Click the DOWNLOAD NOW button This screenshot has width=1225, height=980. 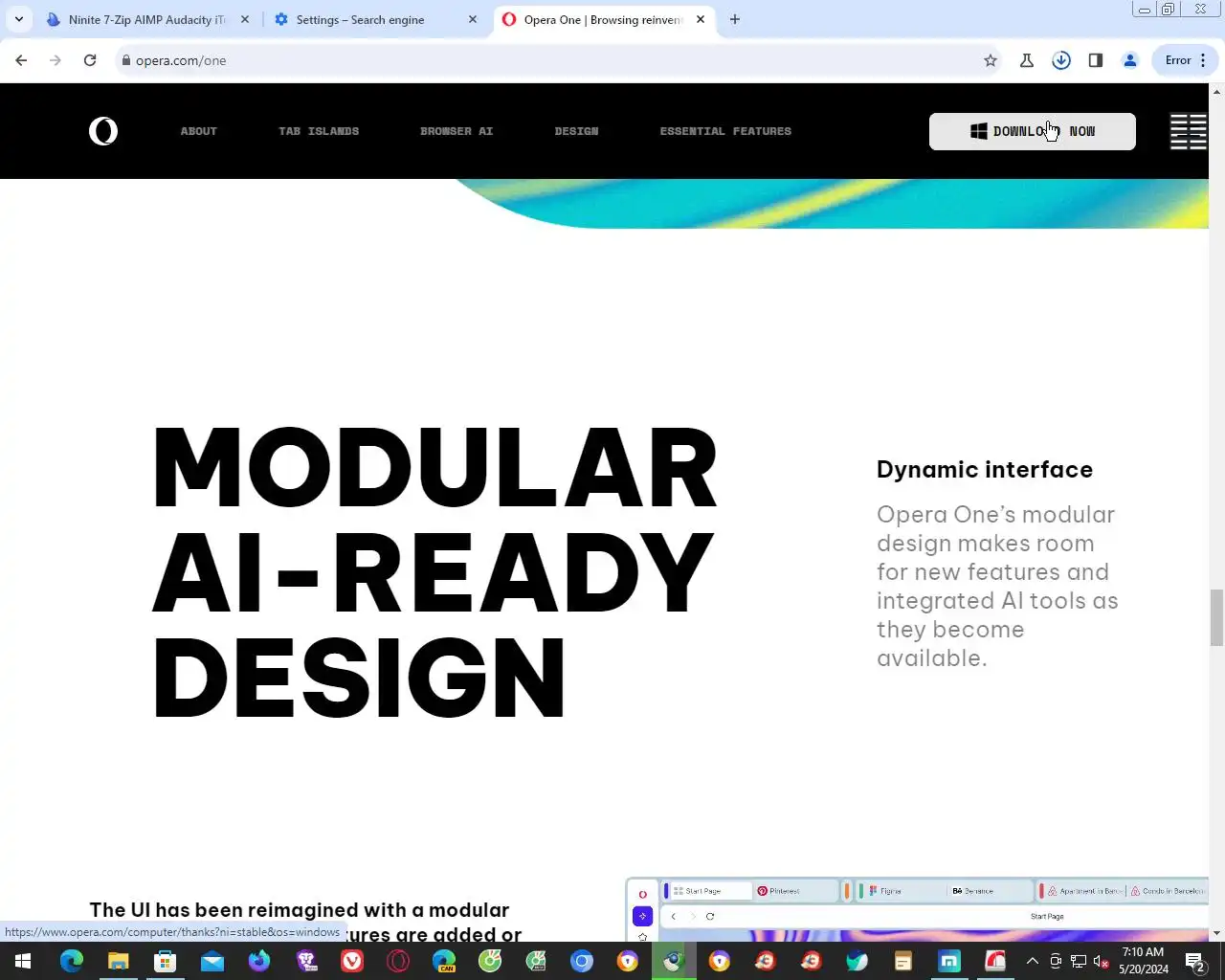pyautogui.click(x=1033, y=131)
